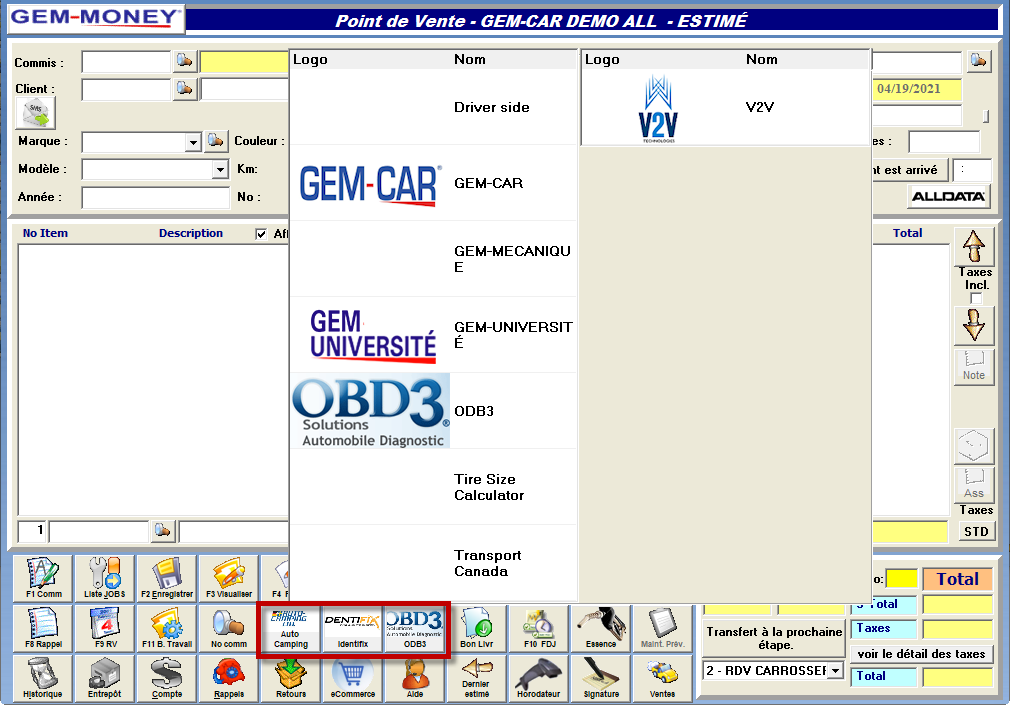The image size is (1010, 705).
Task: Click the SMS message icon under Client
Action: [35, 113]
